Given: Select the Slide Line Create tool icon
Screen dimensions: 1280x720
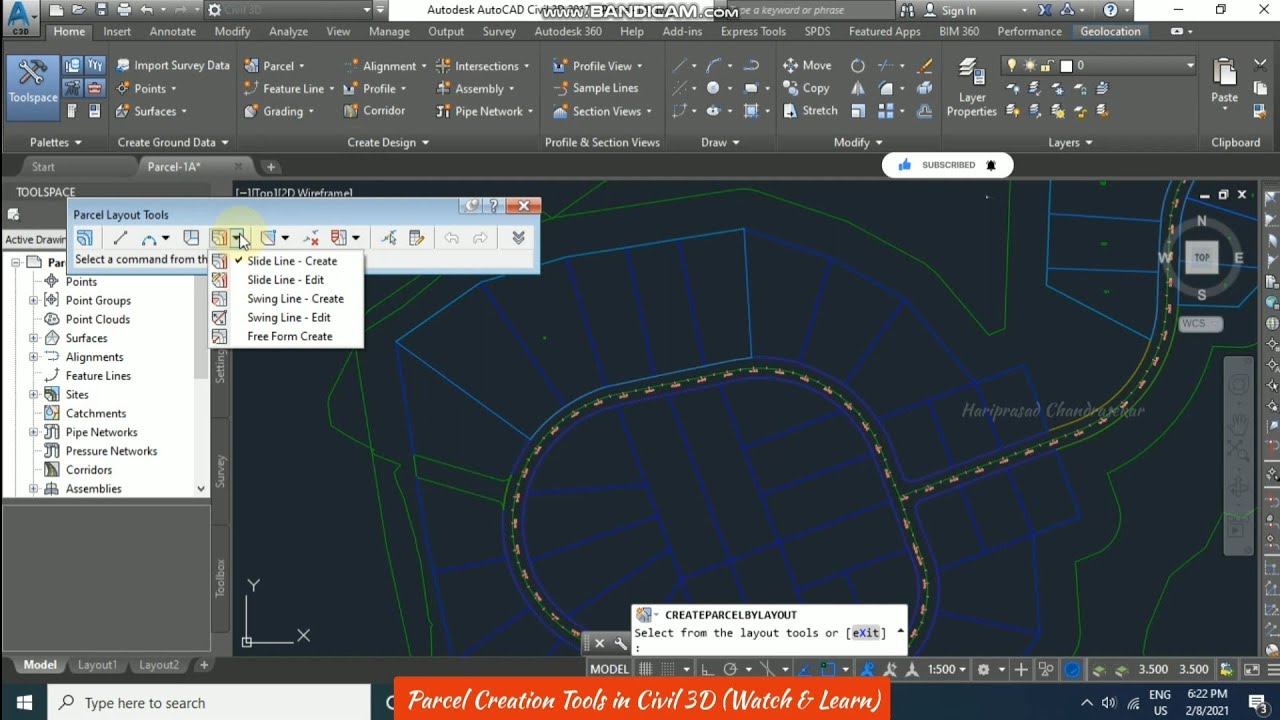Looking at the screenshot, I should (x=219, y=238).
